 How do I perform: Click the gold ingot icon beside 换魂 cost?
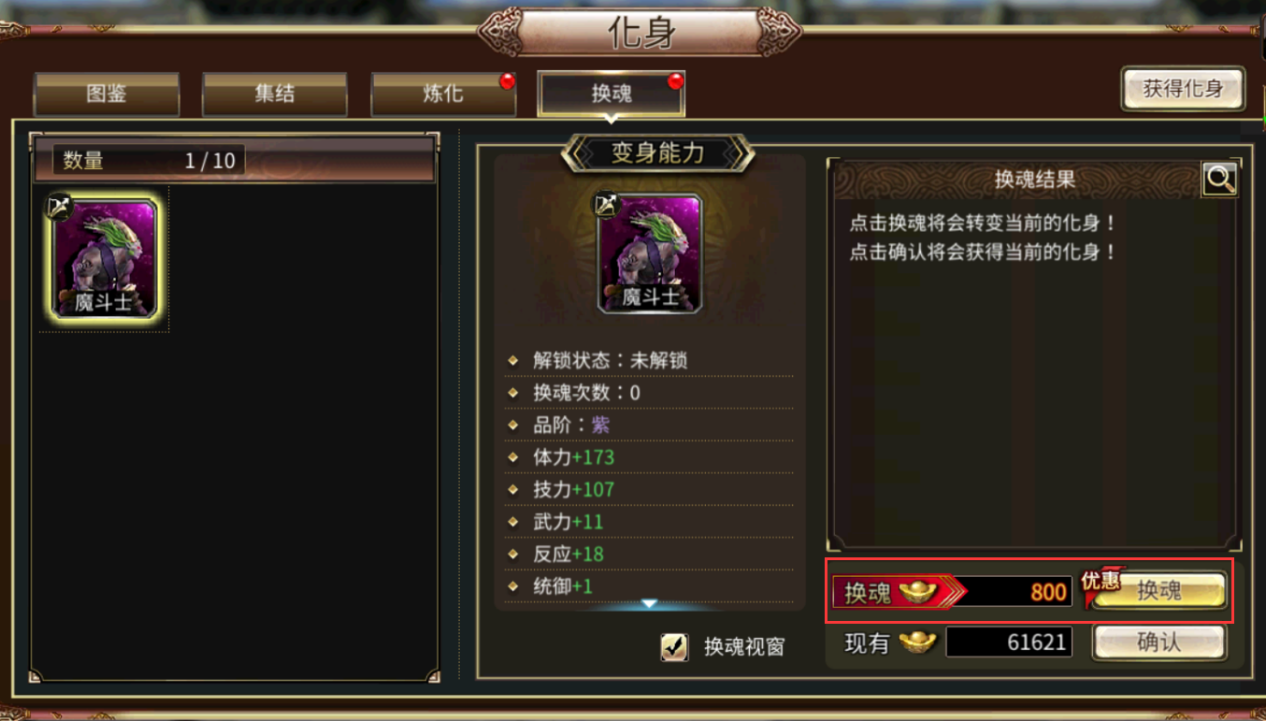point(917,592)
